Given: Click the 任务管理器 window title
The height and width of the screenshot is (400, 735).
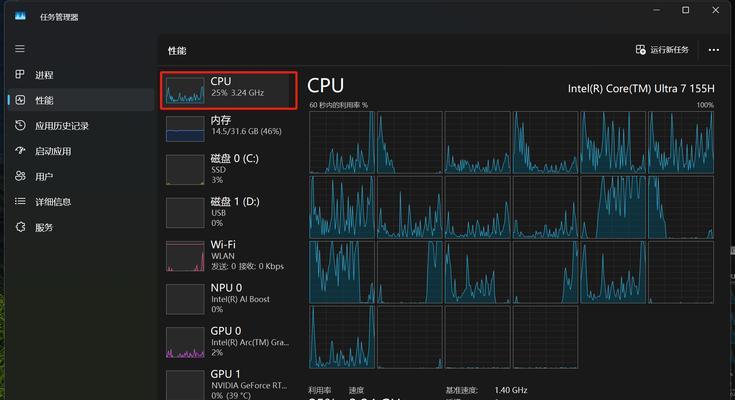Looking at the screenshot, I should (x=59, y=17).
